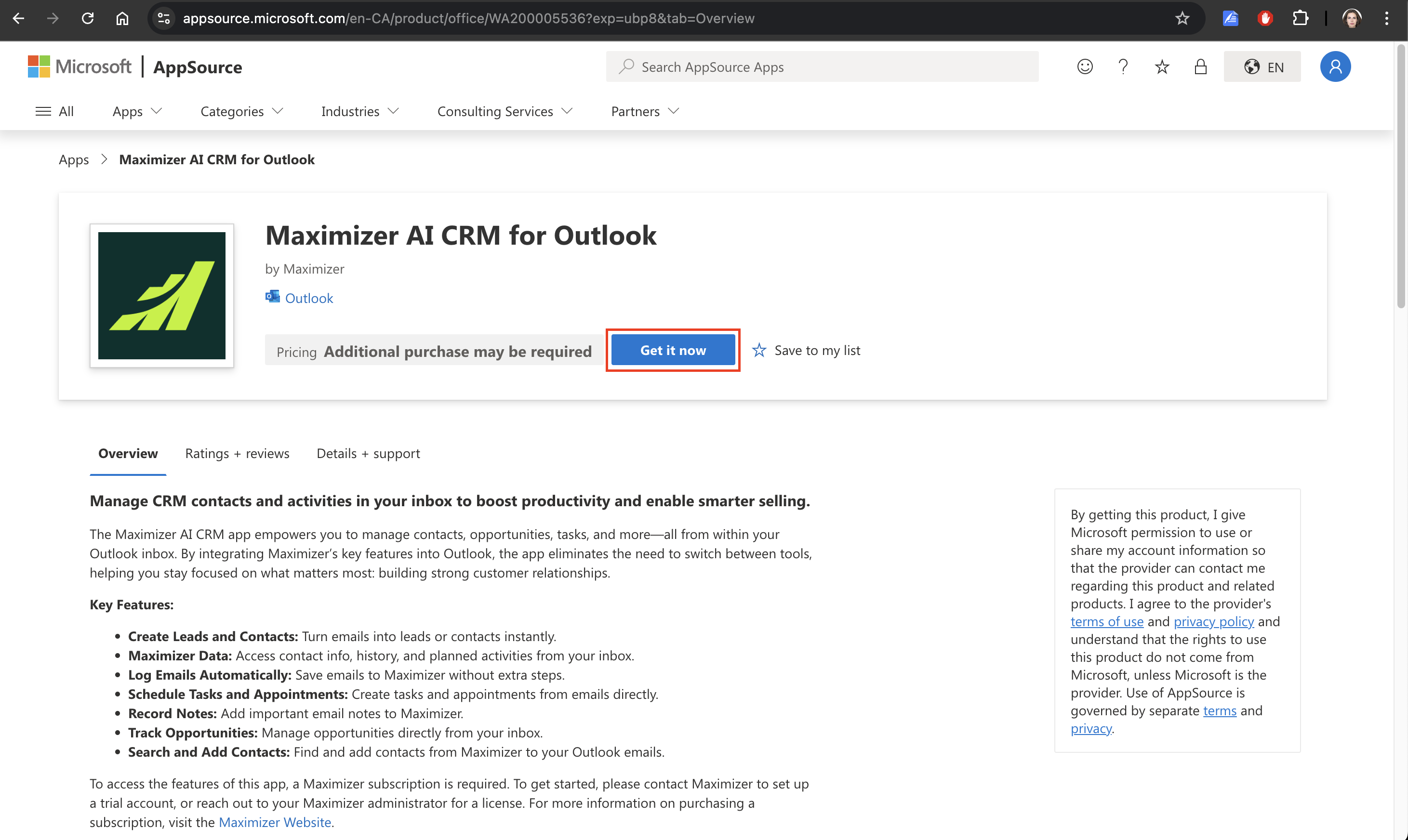1408x840 pixels.
Task: Bookmark this page with the star in address bar
Action: tap(1182, 18)
